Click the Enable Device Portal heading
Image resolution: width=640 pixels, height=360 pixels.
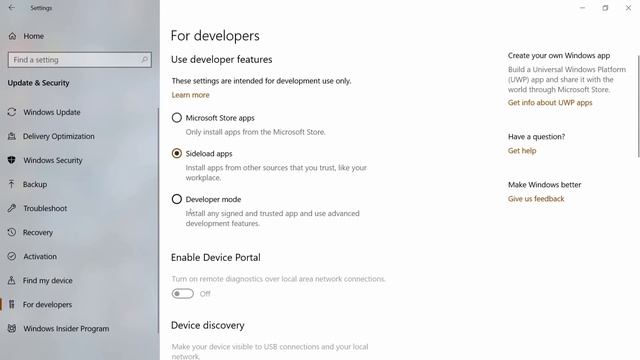216,258
